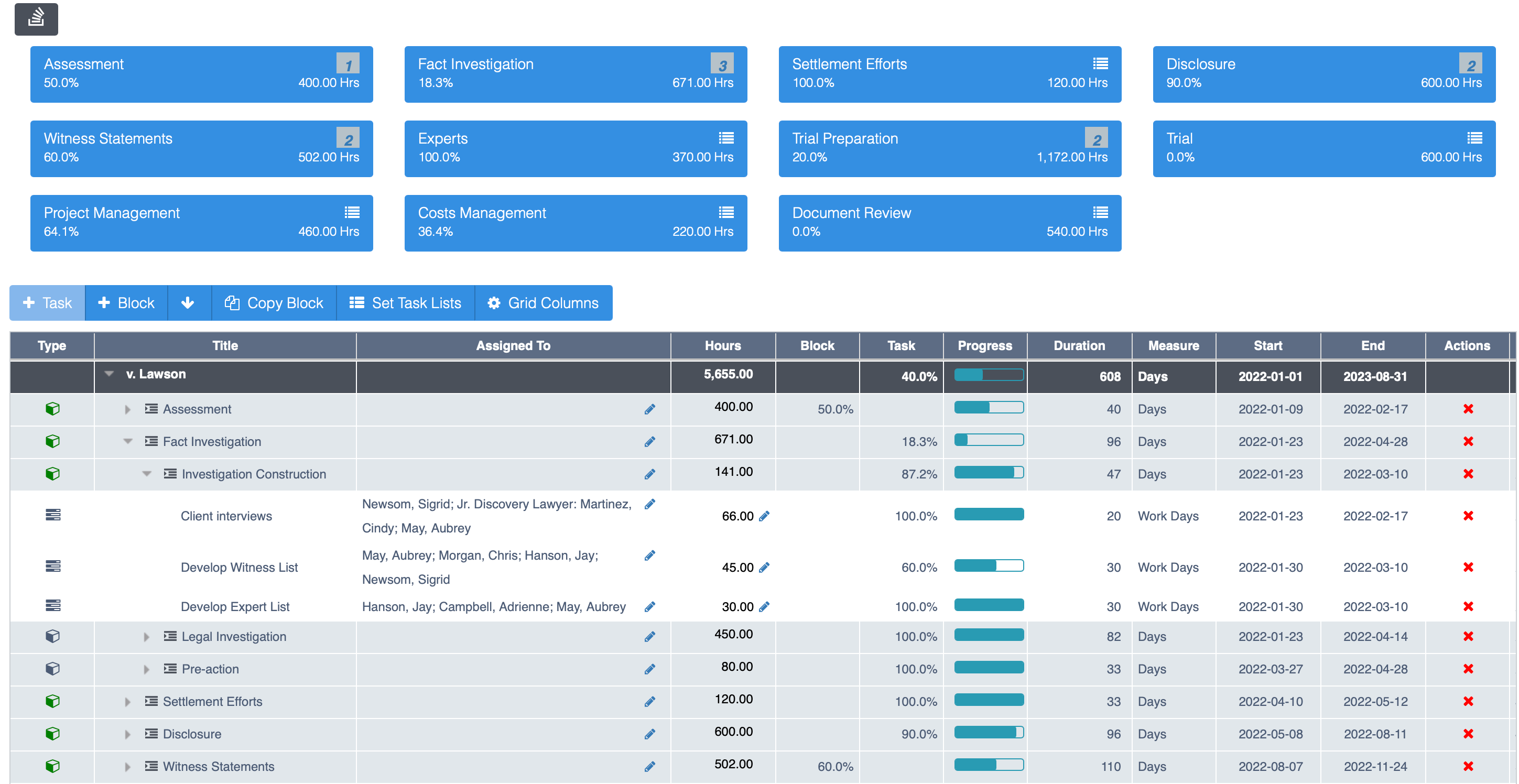Click the Develop Witness List progress bar
The height and width of the screenshot is (784, 1519).
click(989, 566)
